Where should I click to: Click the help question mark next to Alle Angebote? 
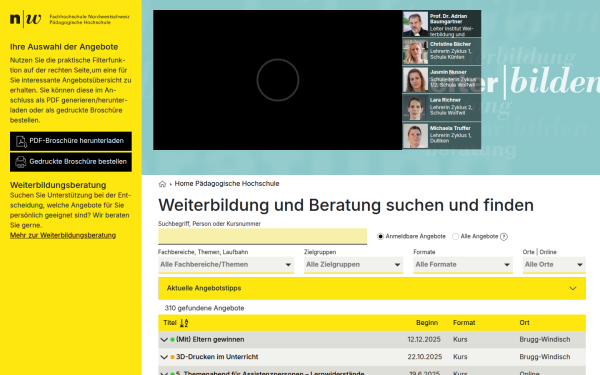504,237
